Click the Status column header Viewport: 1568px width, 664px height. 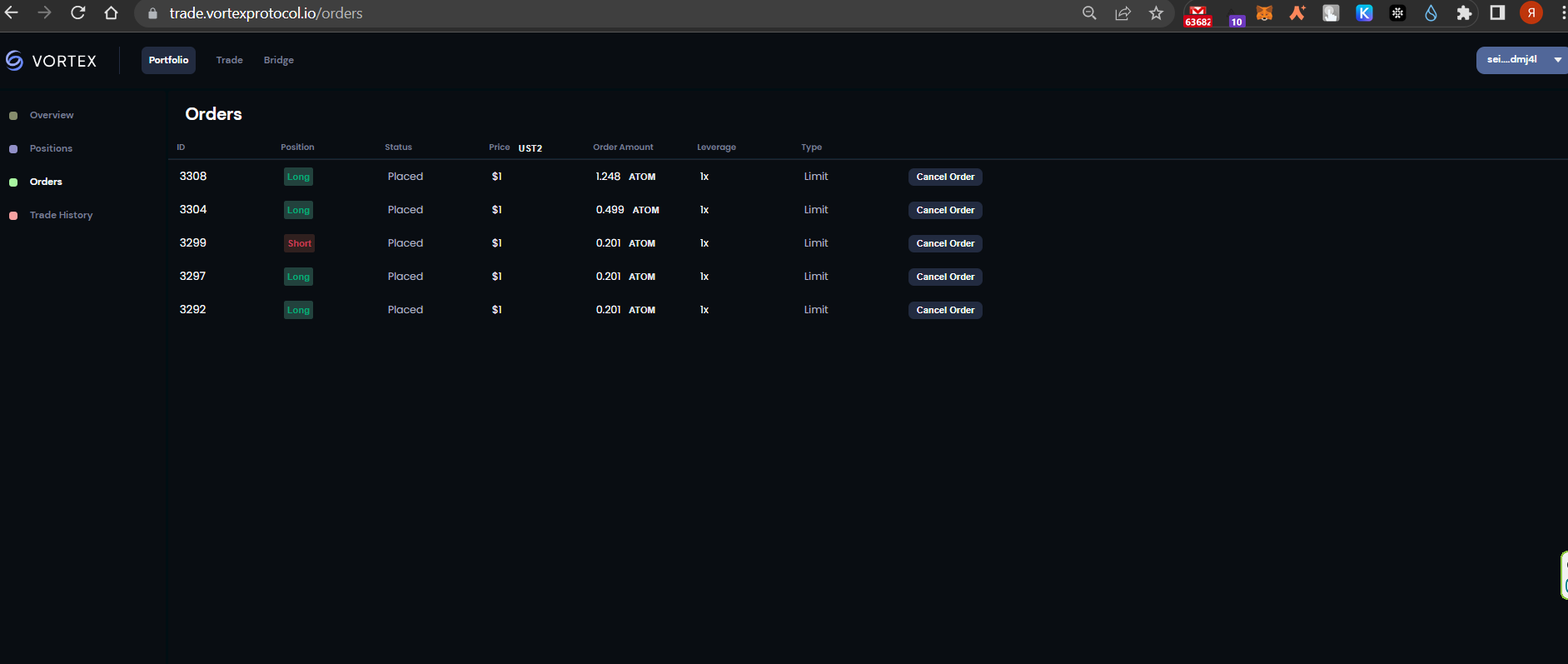(x=398, y=147)
